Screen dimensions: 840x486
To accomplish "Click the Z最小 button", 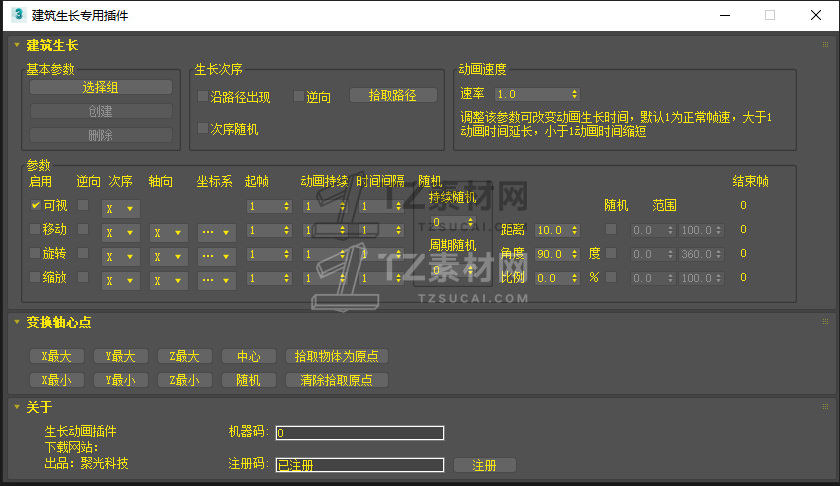I will 185,380.
